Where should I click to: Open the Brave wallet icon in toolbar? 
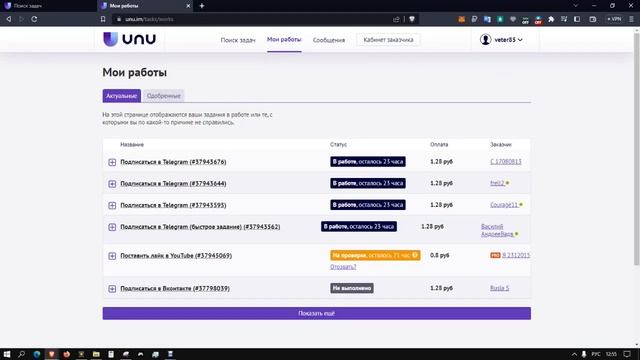pyautogui.click(x=593, y=19)
